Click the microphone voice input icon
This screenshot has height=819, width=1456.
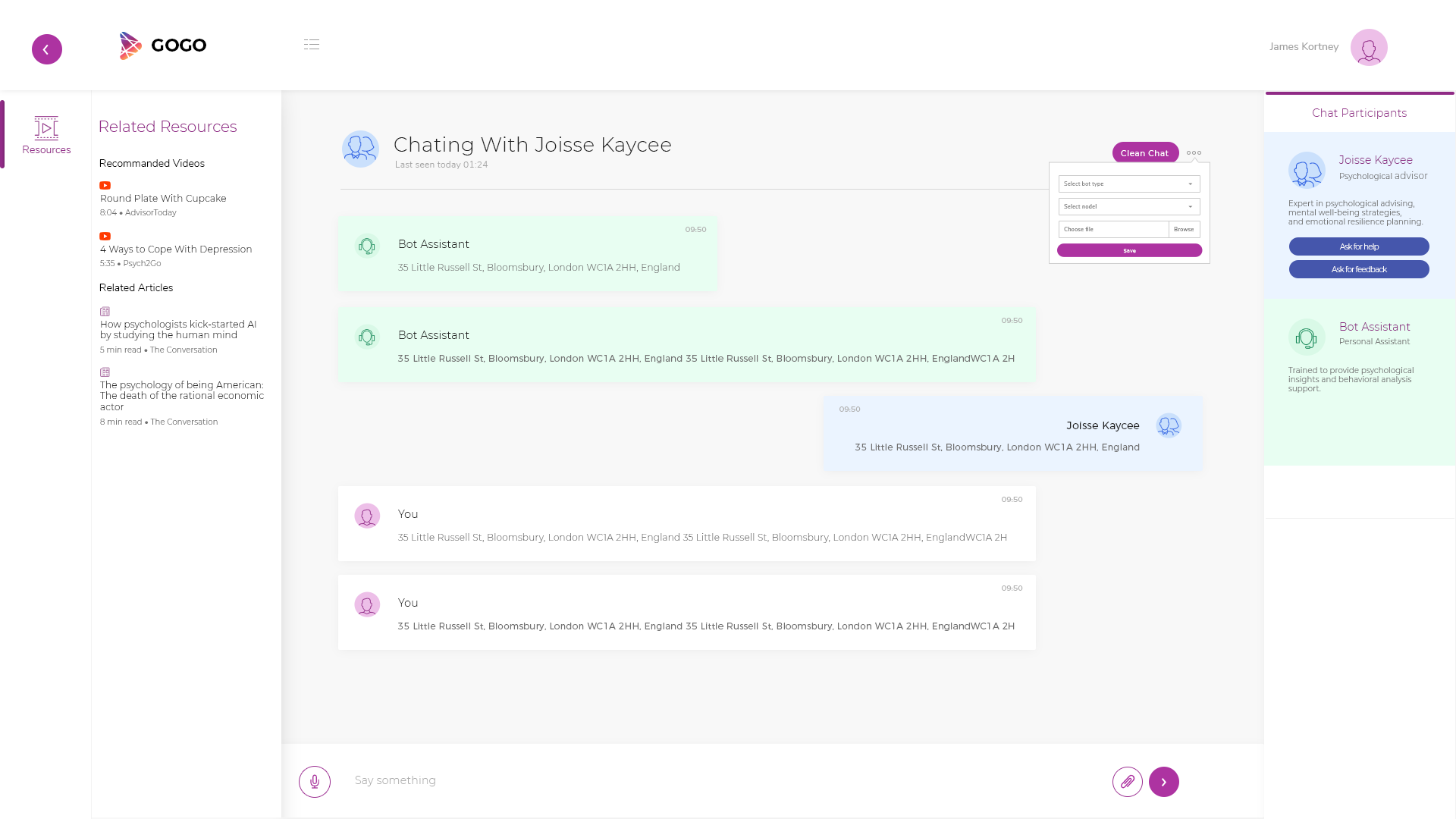pyautogui.click(x=314, y=782)
